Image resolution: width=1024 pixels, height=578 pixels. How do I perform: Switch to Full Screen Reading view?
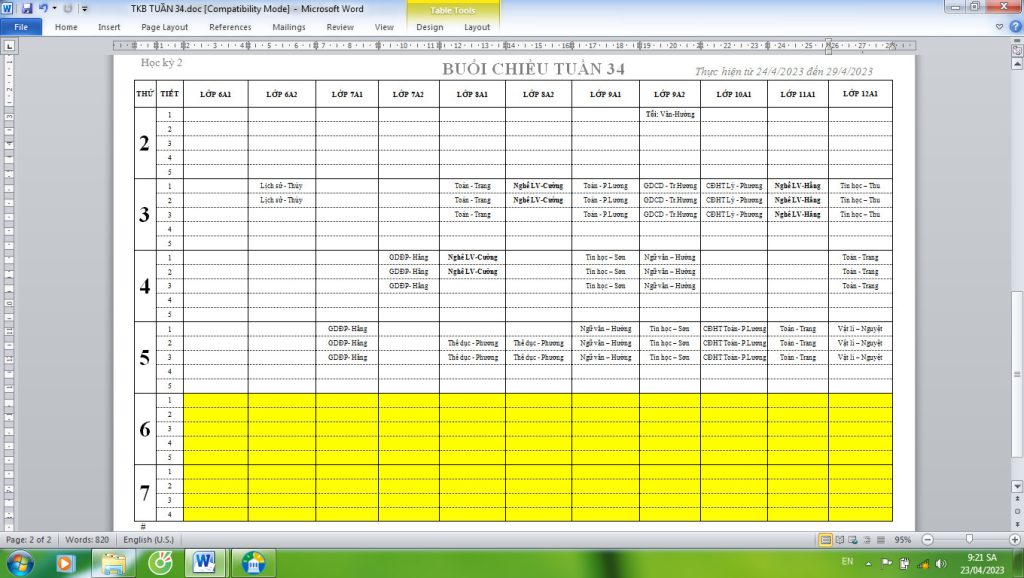(840, 540)
